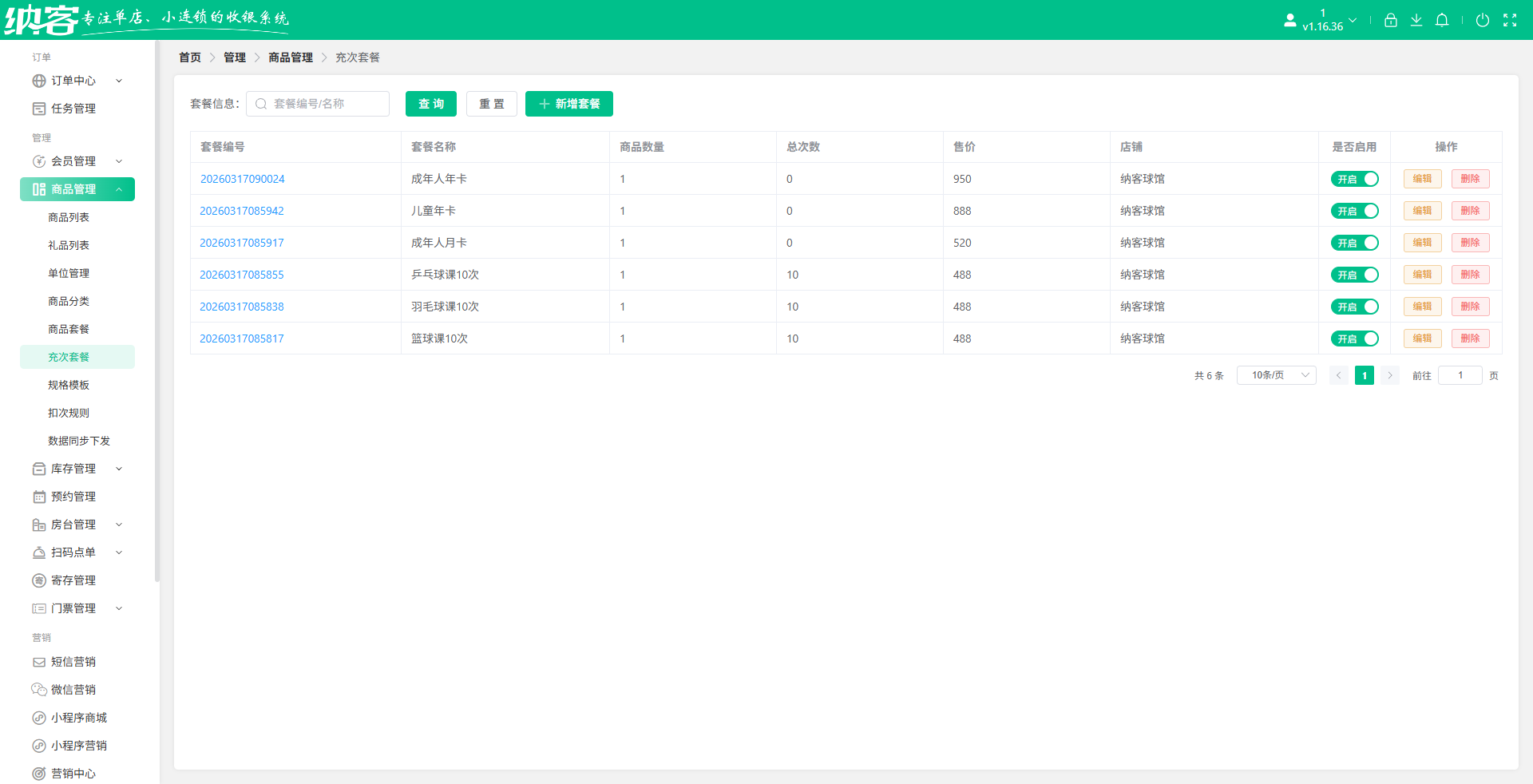Click the 房台管理 icon
This screenshot has height=784, width=1533.
coord(39,525)
